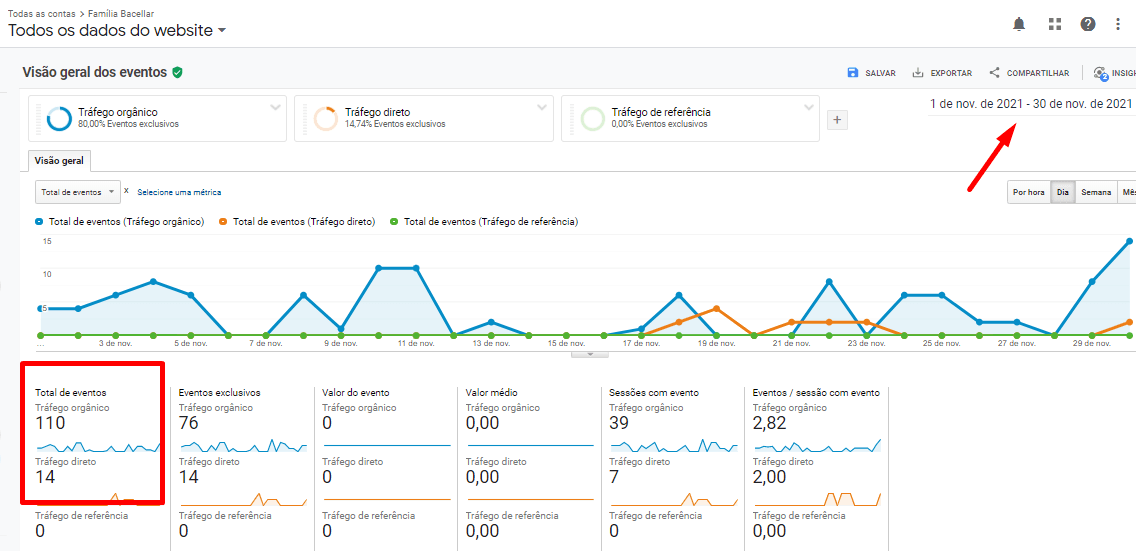Click the Exportar download icon

[917, 73]
